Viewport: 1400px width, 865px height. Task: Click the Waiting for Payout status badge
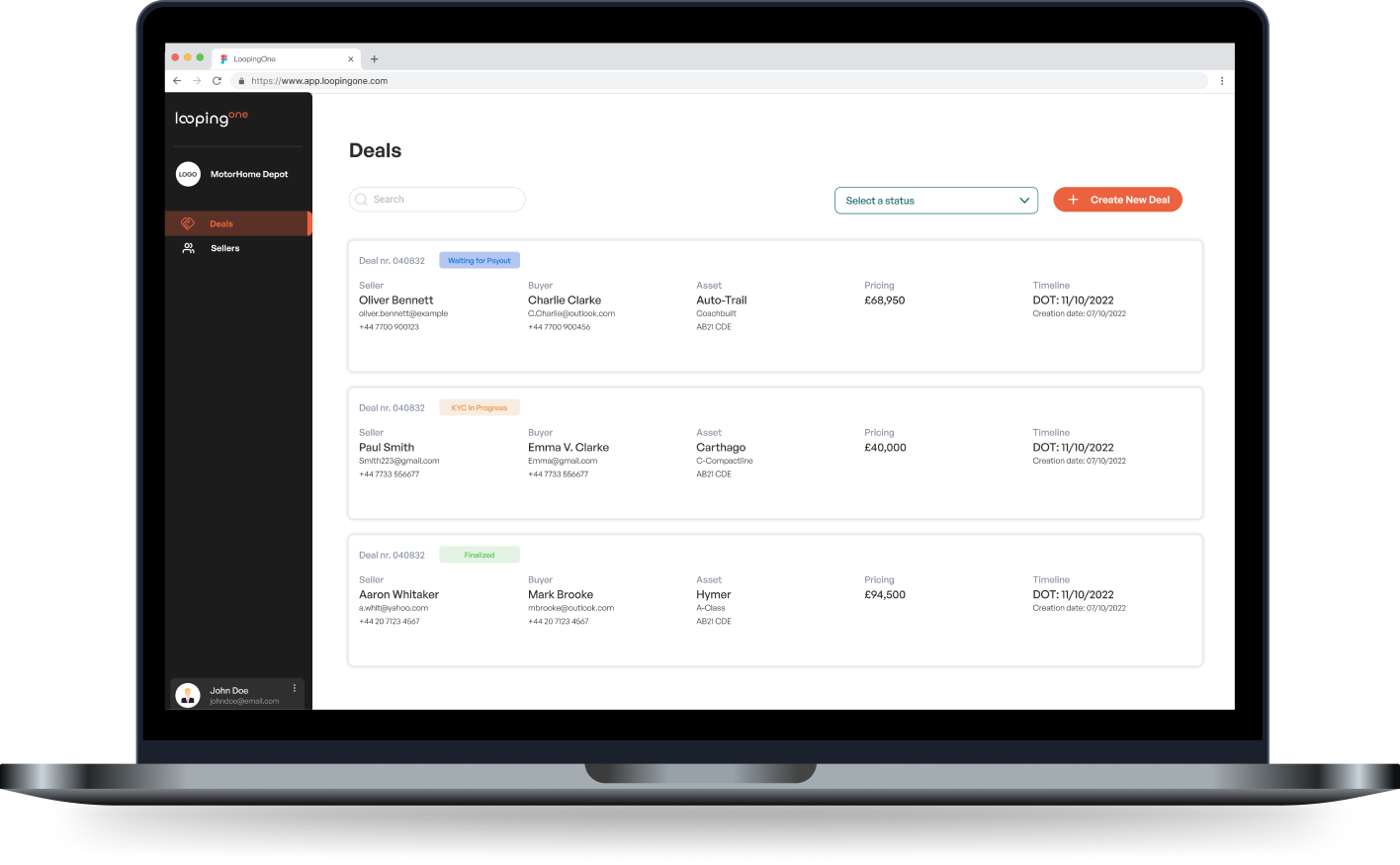click(x=480, y=261)
